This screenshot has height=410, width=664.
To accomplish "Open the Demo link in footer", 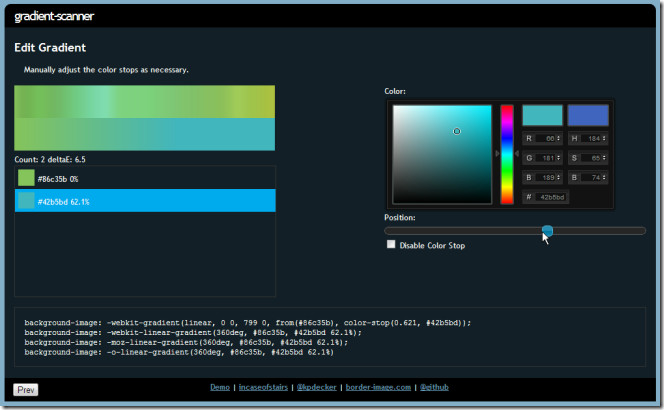I will [x=220, y=386].
